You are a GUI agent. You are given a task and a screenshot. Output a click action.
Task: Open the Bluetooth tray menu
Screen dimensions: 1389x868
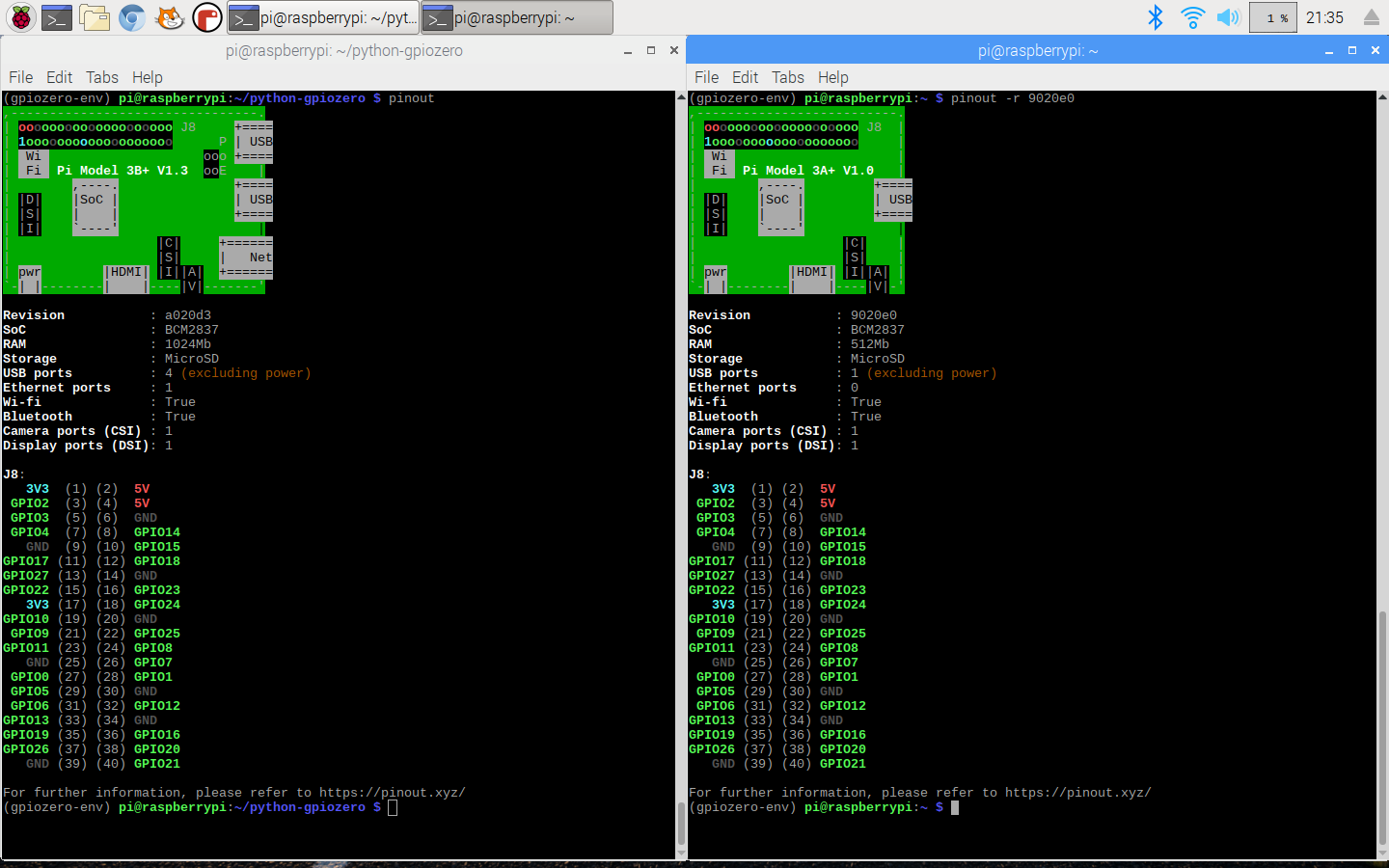pyautogui.click(x=1155, y=17)
